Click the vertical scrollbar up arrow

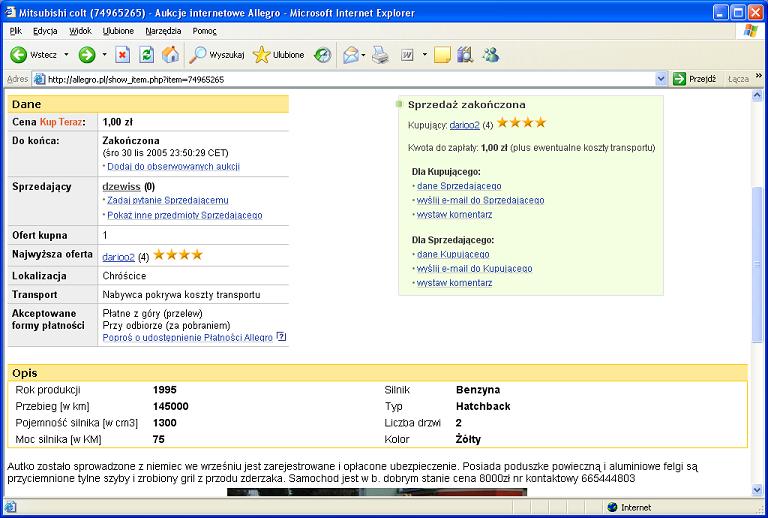click(757, 95)
